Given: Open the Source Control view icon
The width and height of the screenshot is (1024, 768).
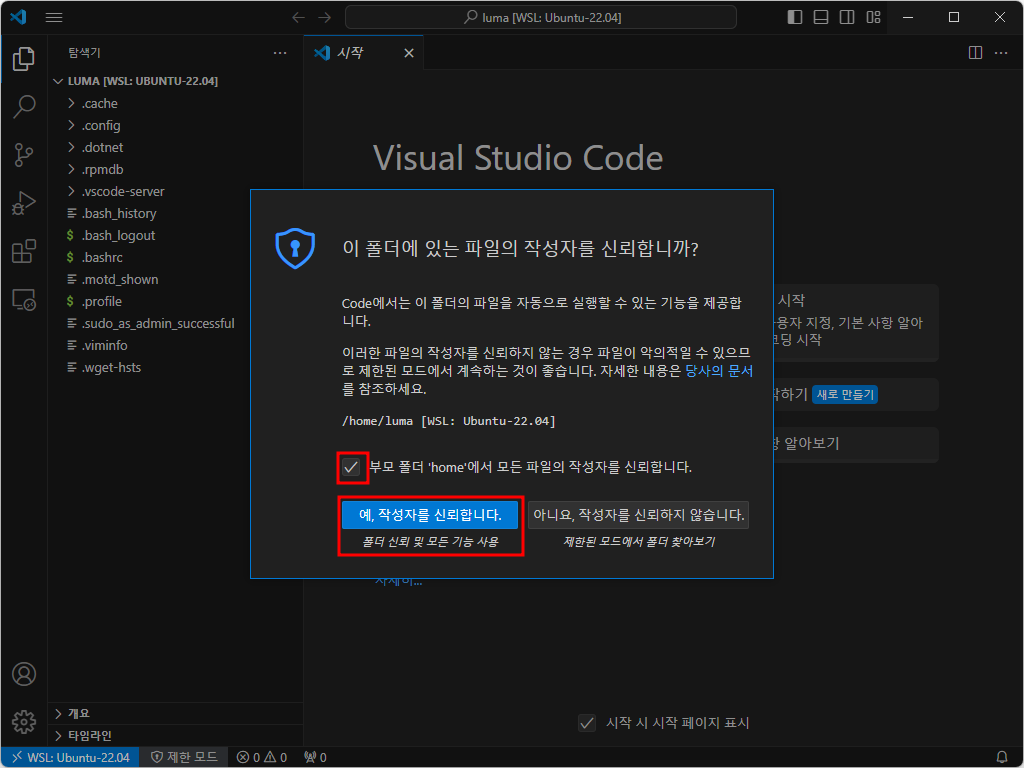Looking at the screenshot, I should point(24,155).
